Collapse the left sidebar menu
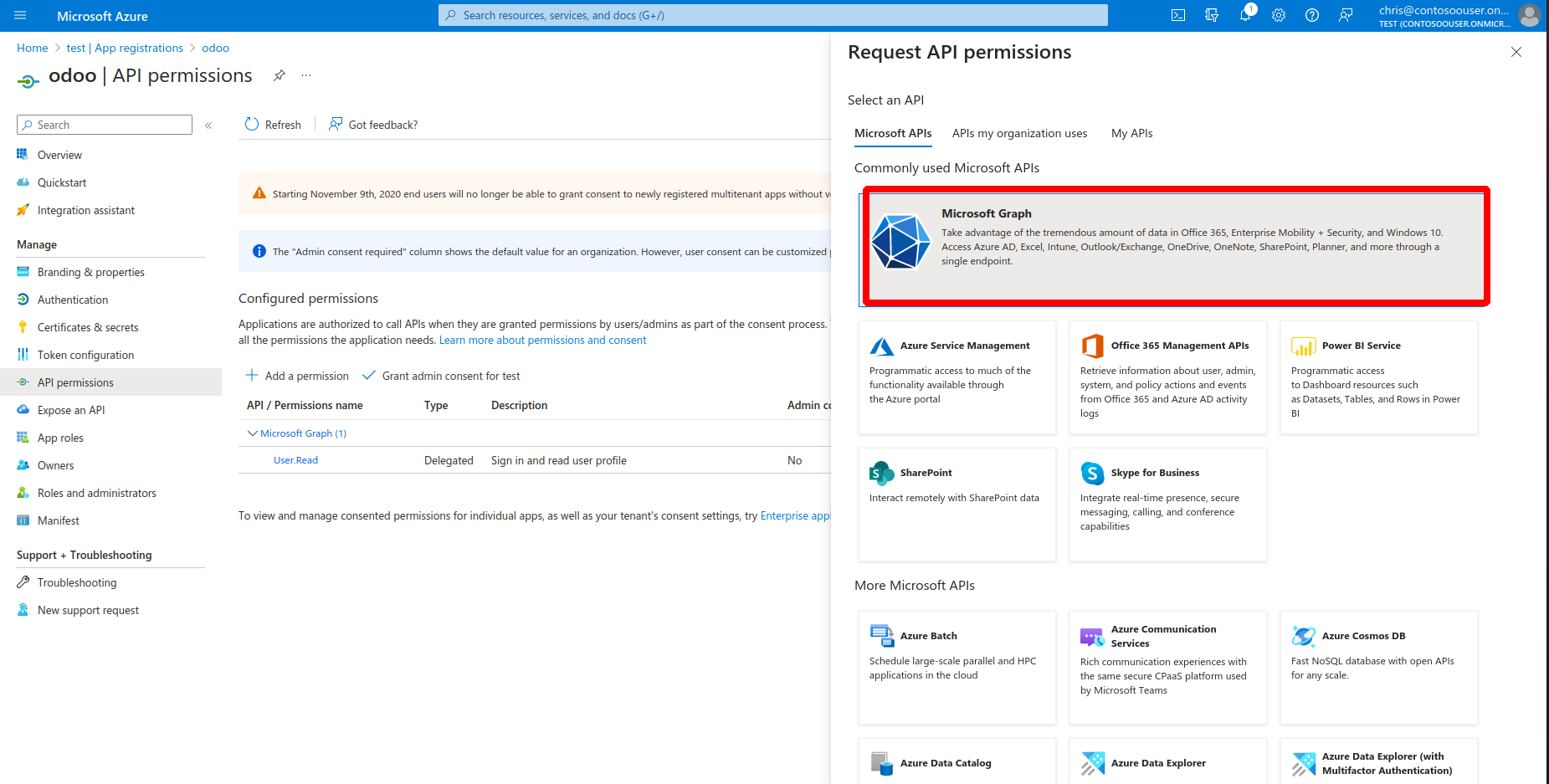The image size is (1549, 784). 208,126
